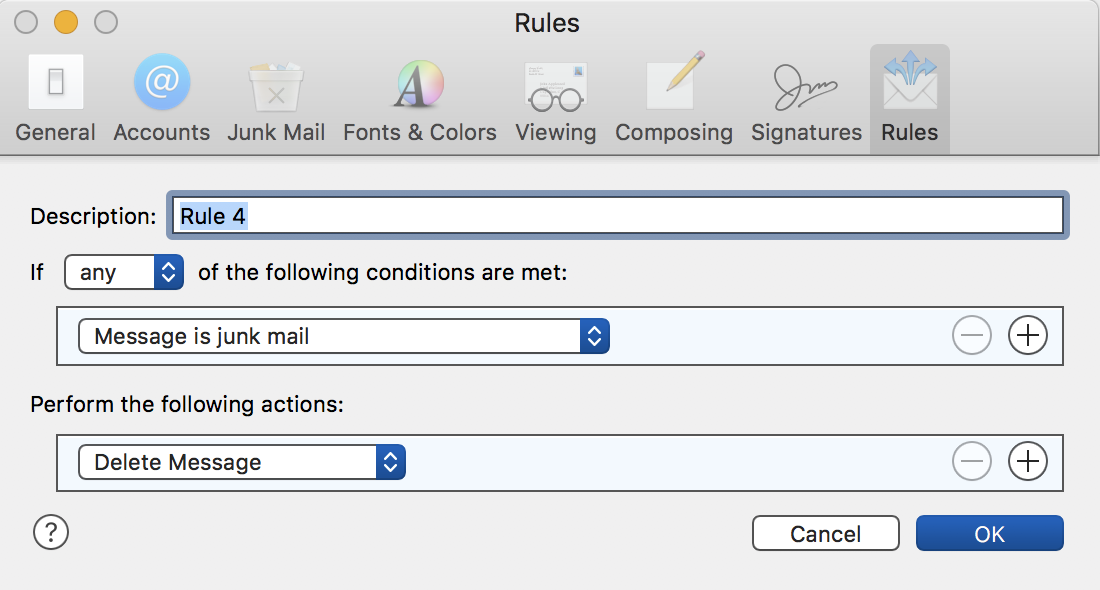The height and width of the screenshot is (590, 1100).
Task: Open Fonts & Colors preferences icon
Action: pos(419,83)
